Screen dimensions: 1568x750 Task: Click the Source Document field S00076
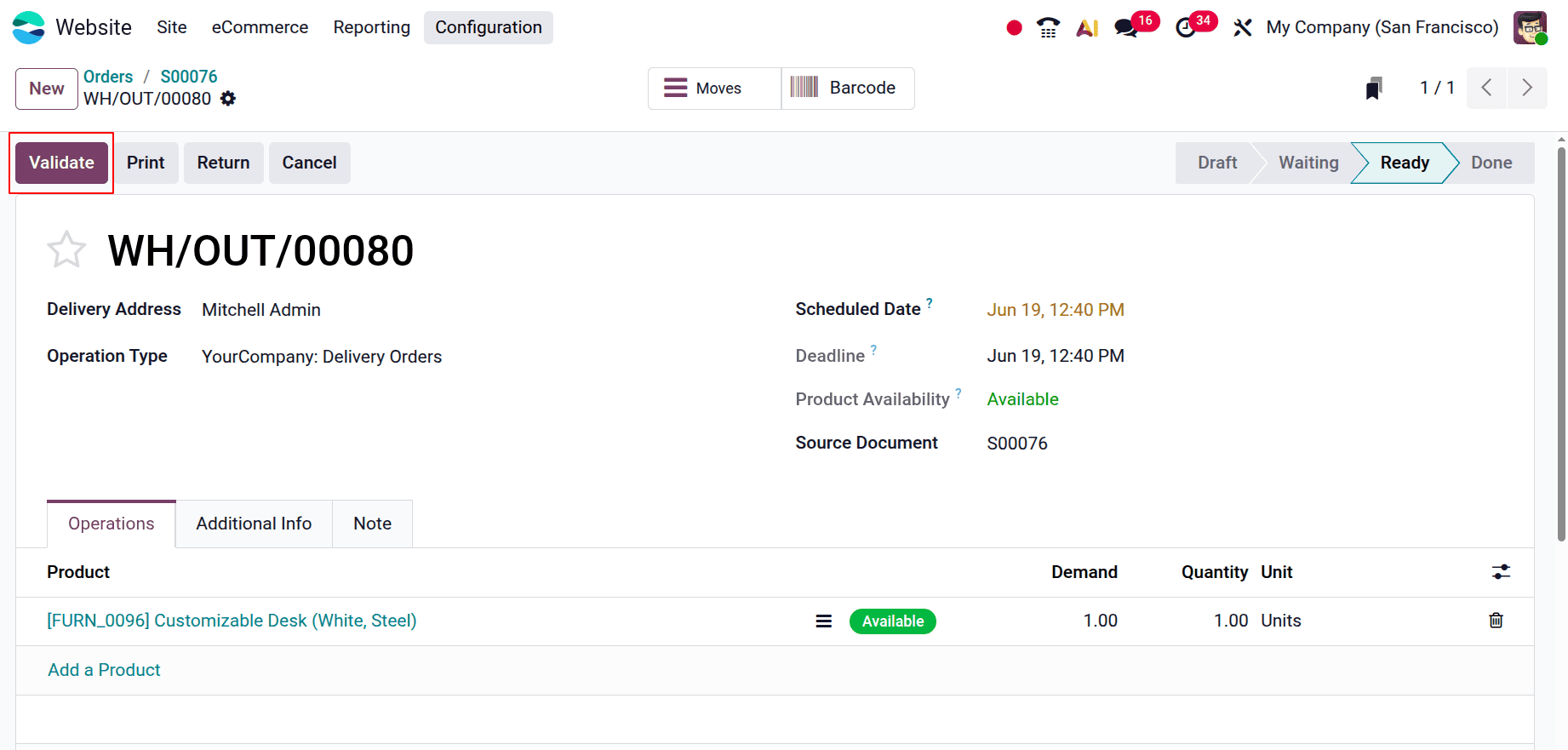(x=1017, y=444)
